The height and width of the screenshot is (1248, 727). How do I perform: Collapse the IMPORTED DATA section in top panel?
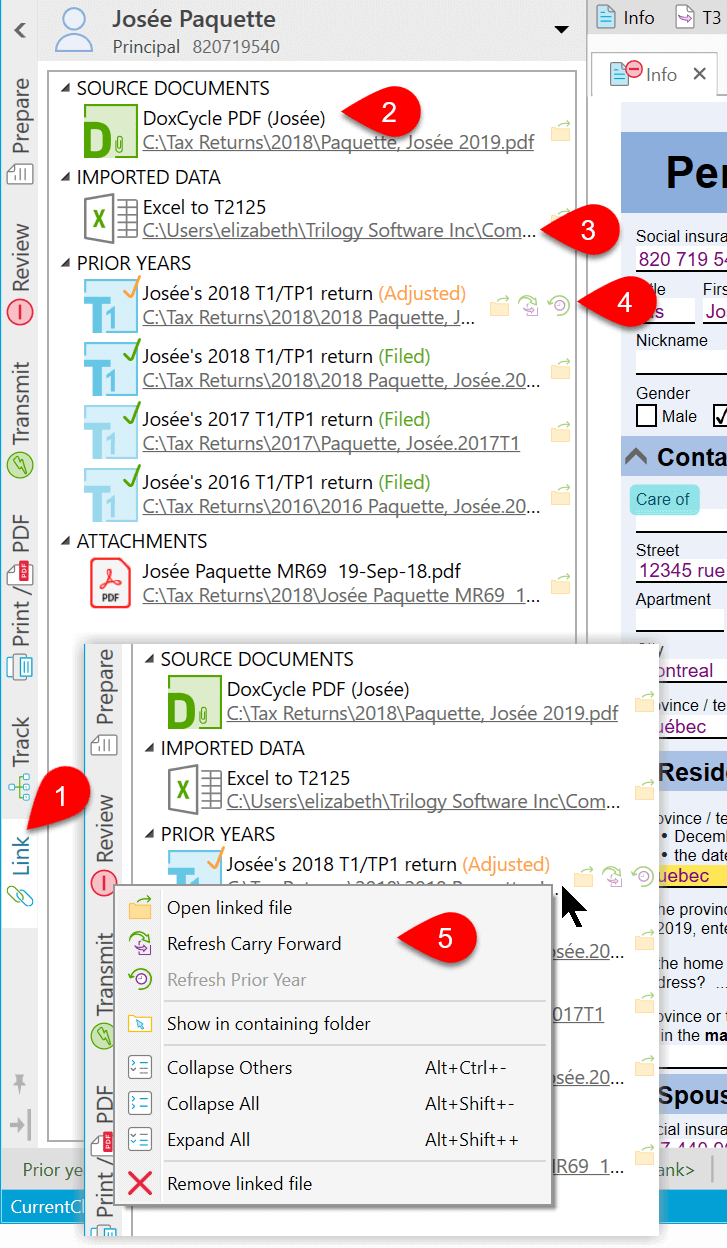tap(66, 177)
